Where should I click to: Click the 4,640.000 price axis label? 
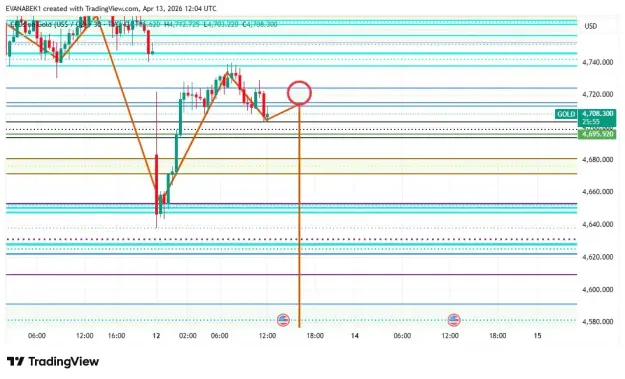pos(597,224)
